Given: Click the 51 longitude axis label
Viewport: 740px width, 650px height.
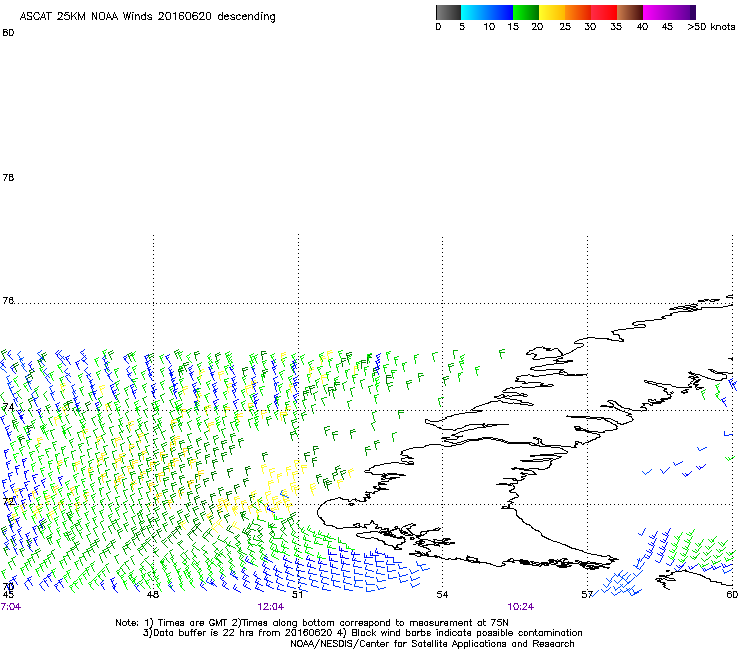Looking at the screenshot, I should click(x=297, y=595).
